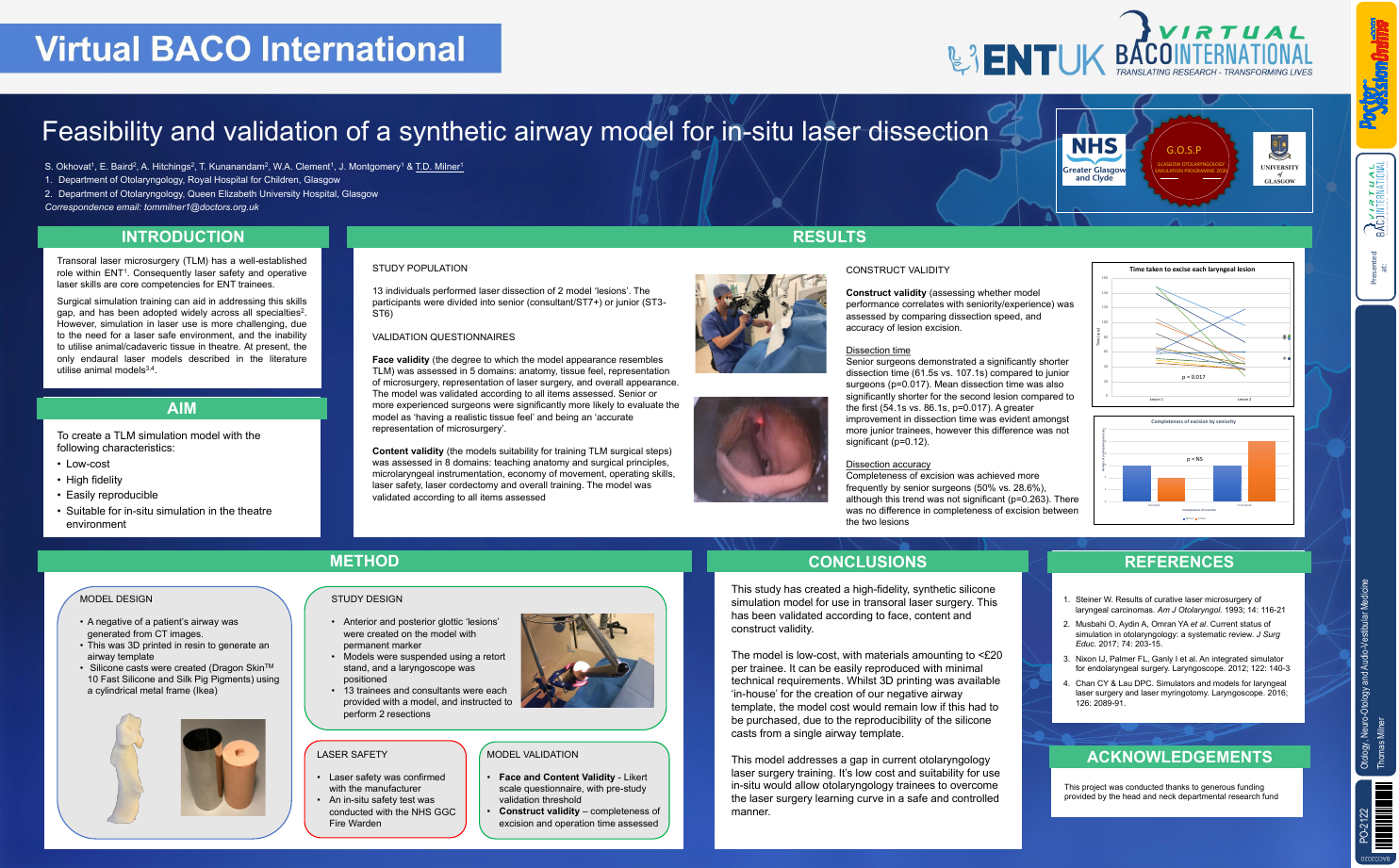Click the 'STUDY POPULATION' subheading
Viewport: 1399px width, 868px height.
420,269
